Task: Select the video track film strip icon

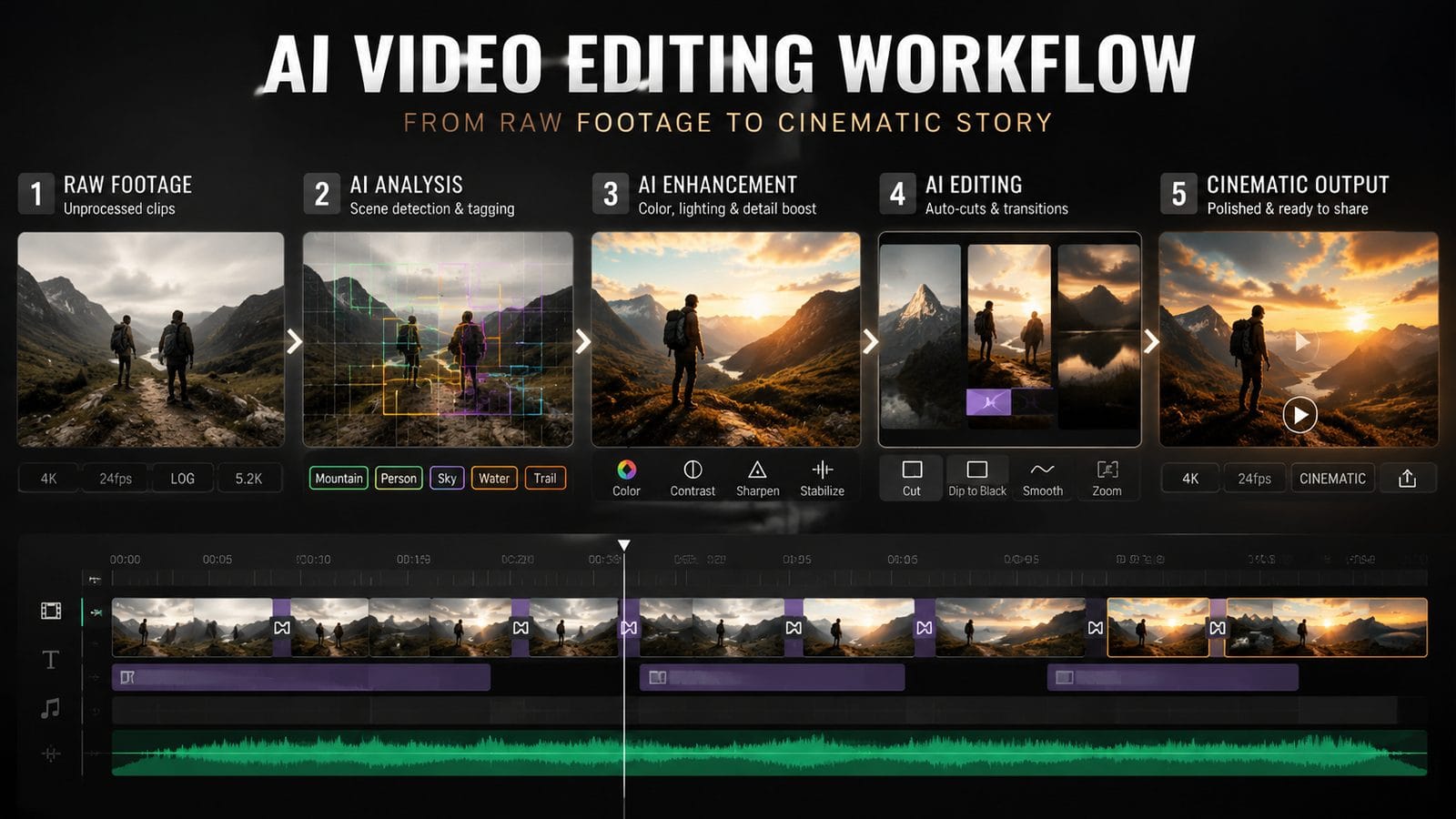Action: click(x=51, y=611)
